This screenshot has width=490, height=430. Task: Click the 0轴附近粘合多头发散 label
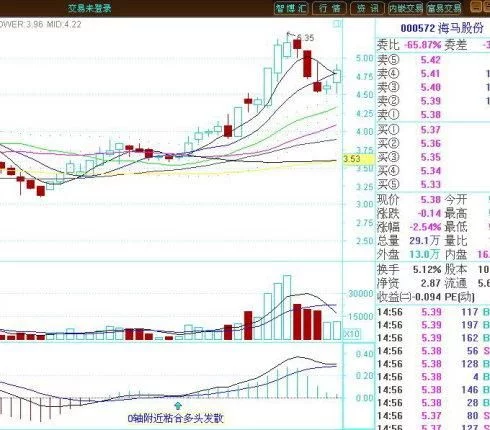(x=176, y=419)
